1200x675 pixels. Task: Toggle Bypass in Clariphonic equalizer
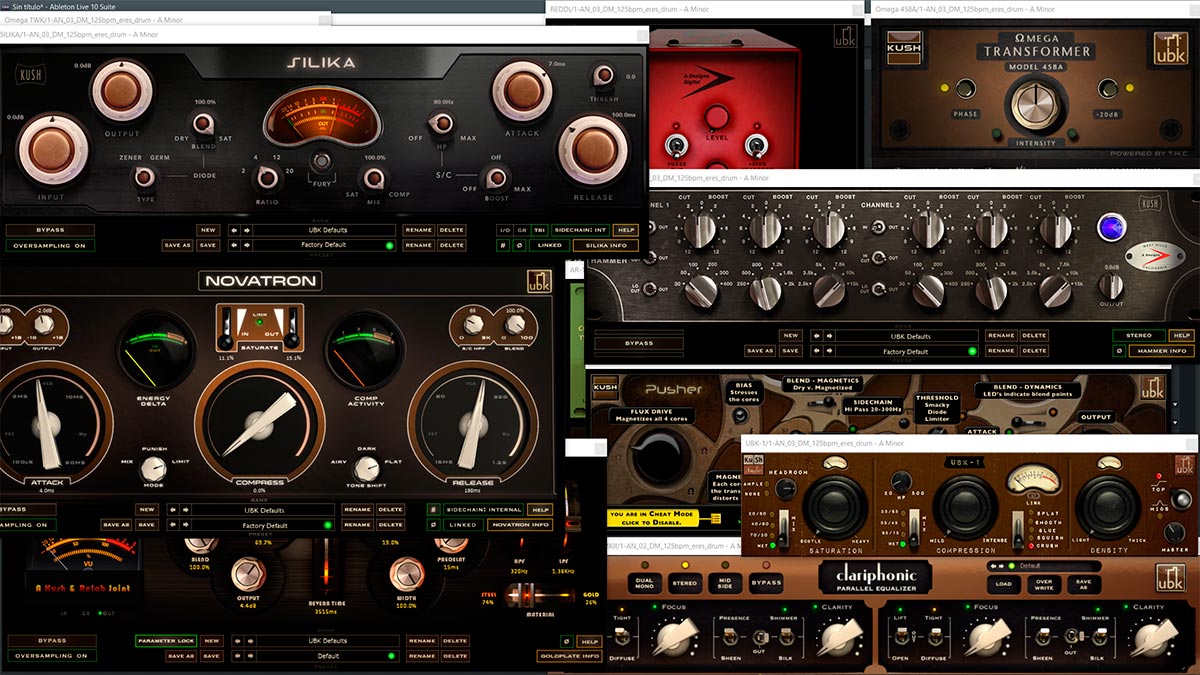pyautogui.click(x=766, y=582)
